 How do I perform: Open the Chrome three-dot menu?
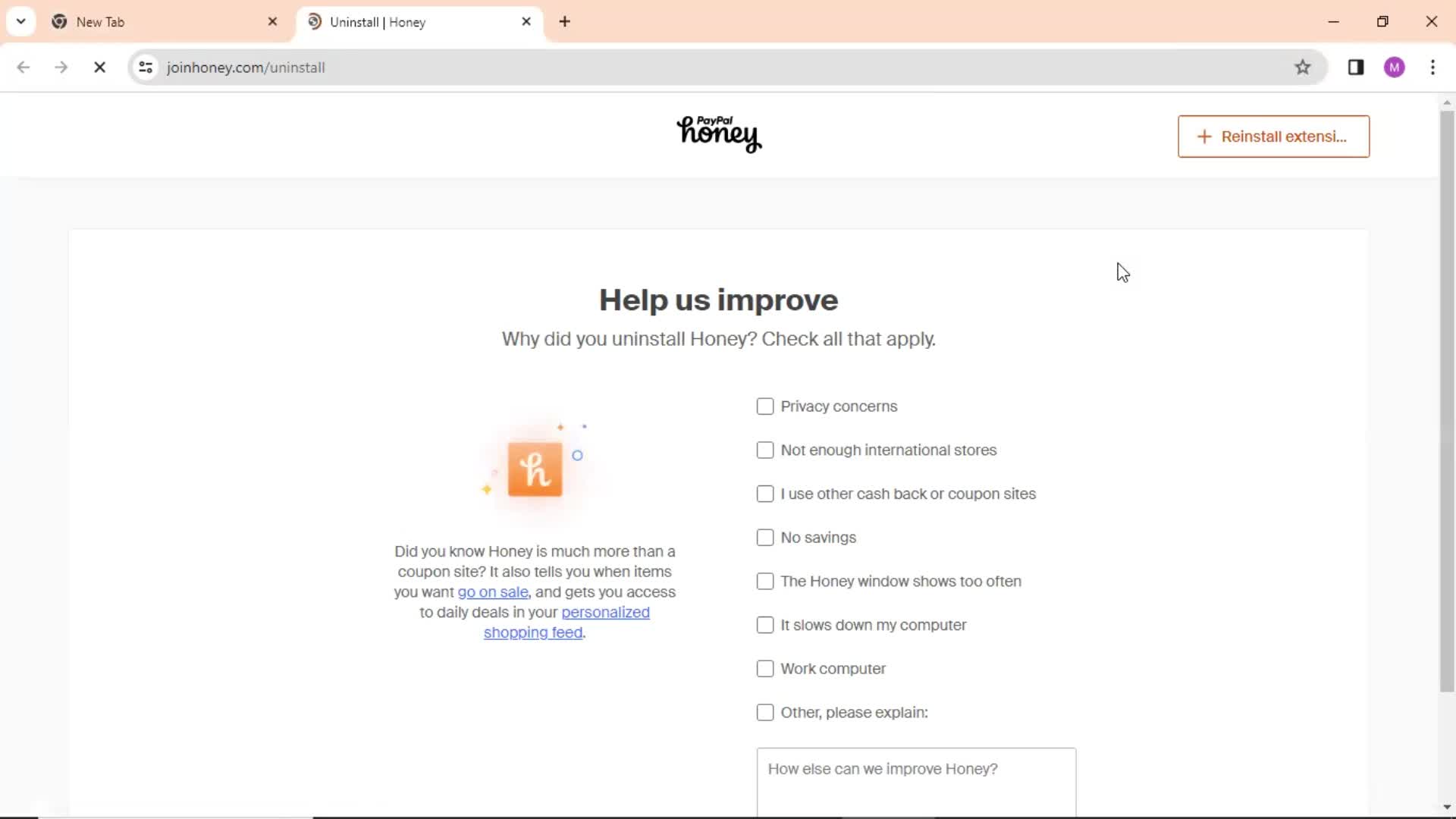[1432, 67]
